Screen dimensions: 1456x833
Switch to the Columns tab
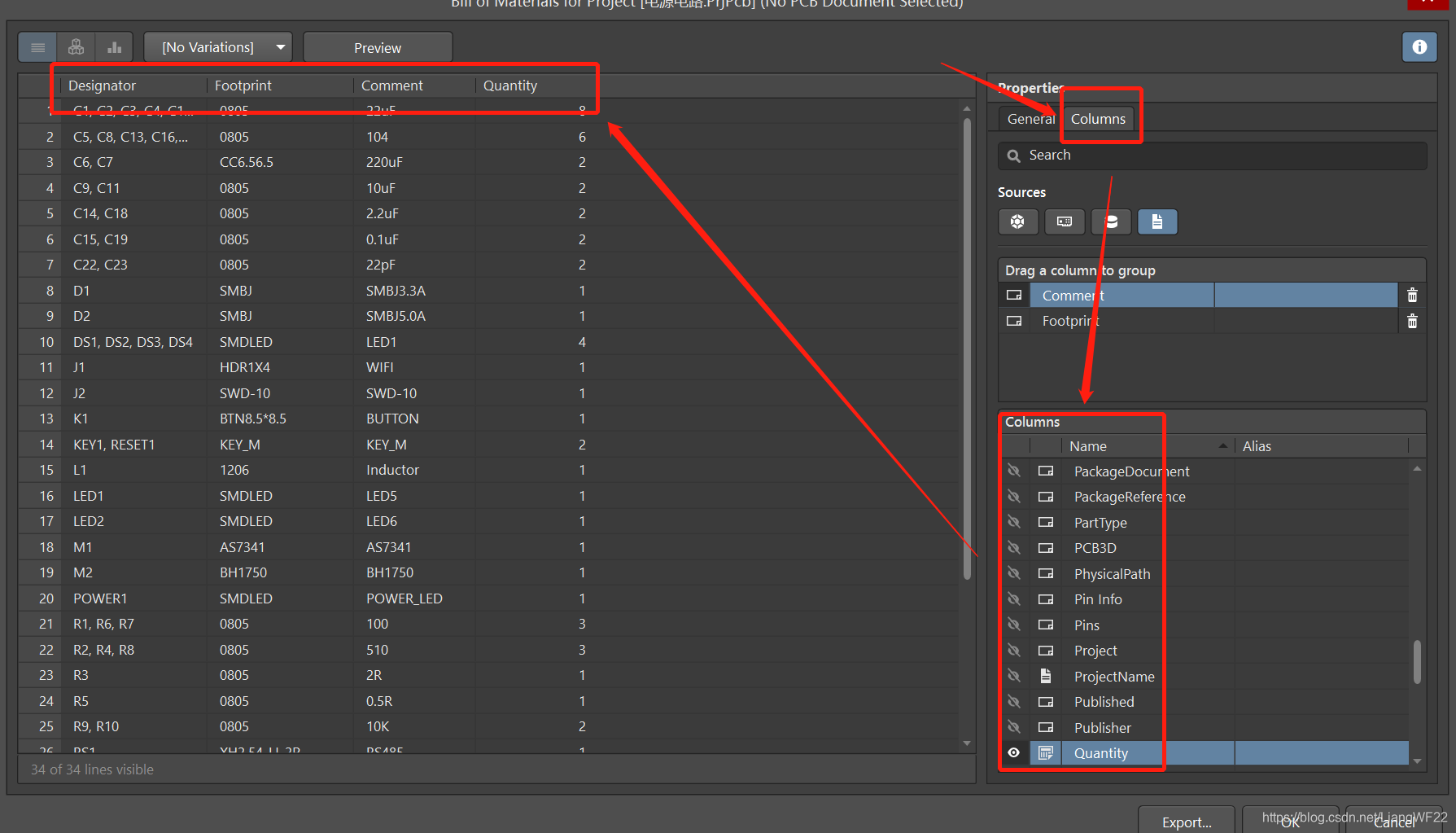tap(1098, 119)
